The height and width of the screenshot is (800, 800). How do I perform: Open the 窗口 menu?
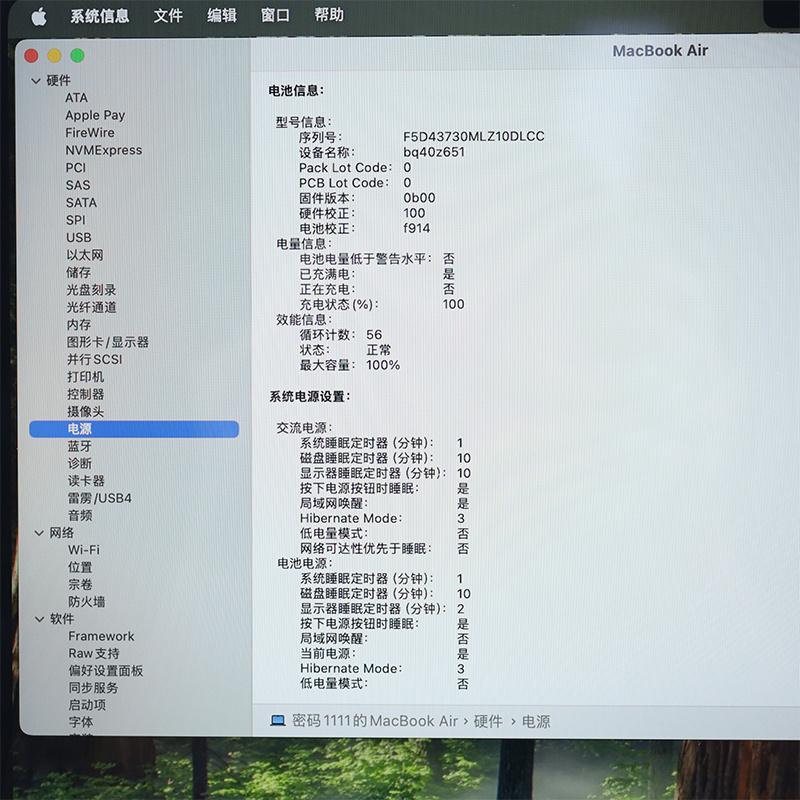[x=275, y=15]
